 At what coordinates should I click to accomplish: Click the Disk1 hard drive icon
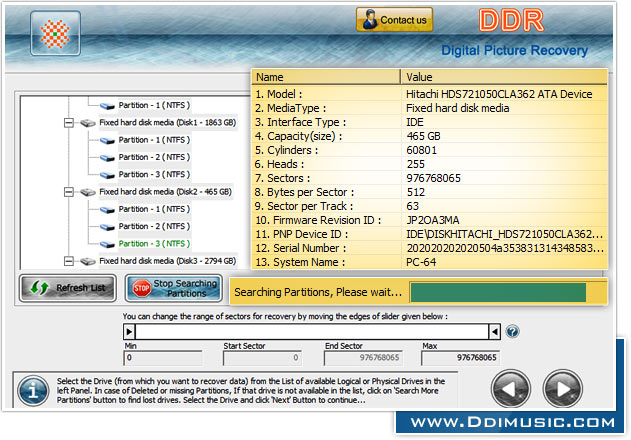click(x=87, y=123)
